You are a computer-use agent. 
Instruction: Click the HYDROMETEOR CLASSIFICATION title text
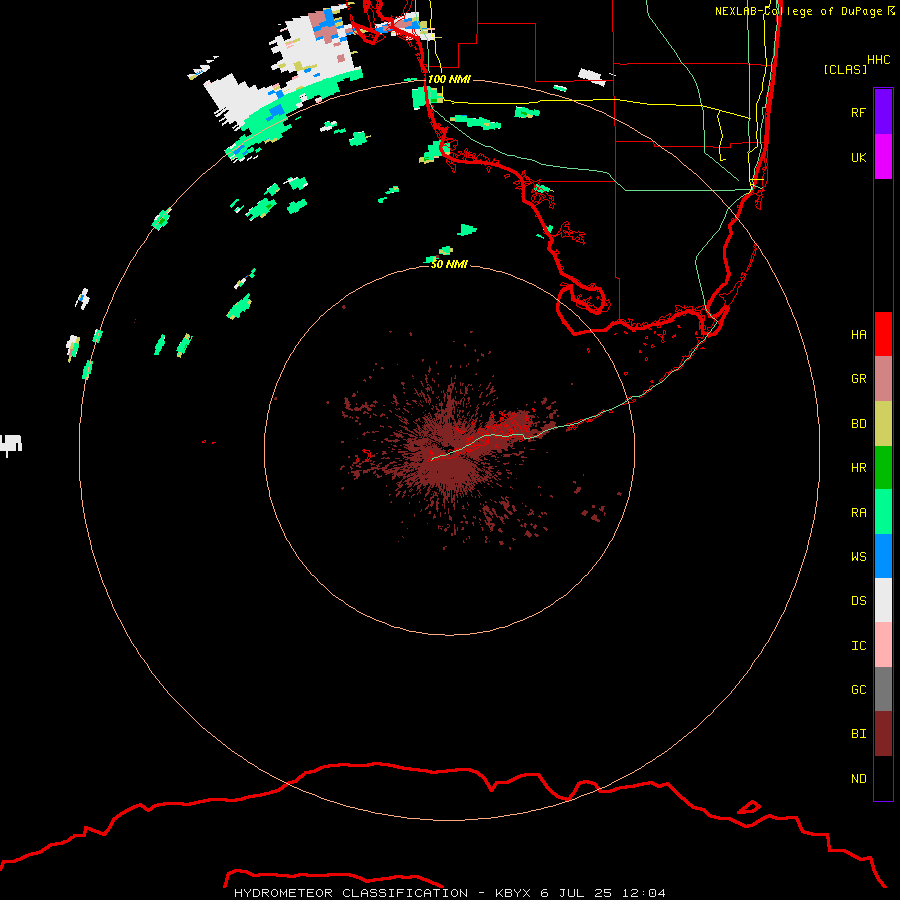[x=351, y=893]
